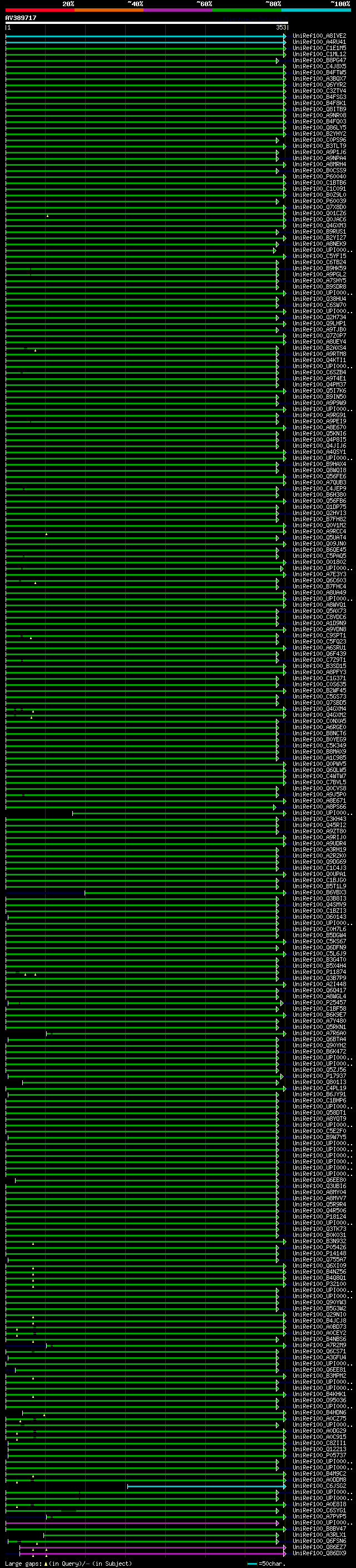Click the UniRef100_A0DDM8 label

pyautogui.click(x=319, y=1479)
